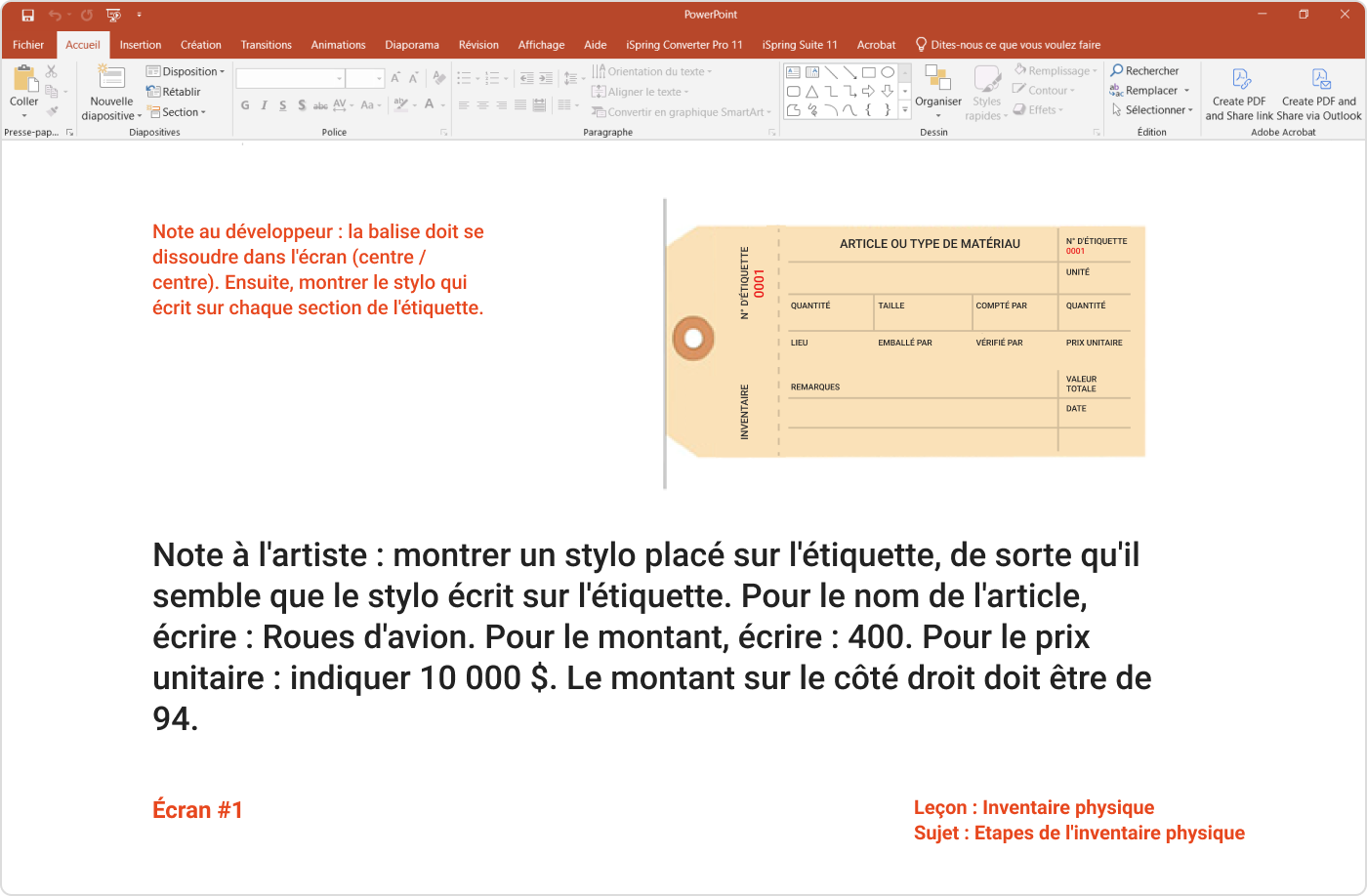Toggle souligné (underline) formatting
This screenshot has height=896, width=1367.
point(281,104)
